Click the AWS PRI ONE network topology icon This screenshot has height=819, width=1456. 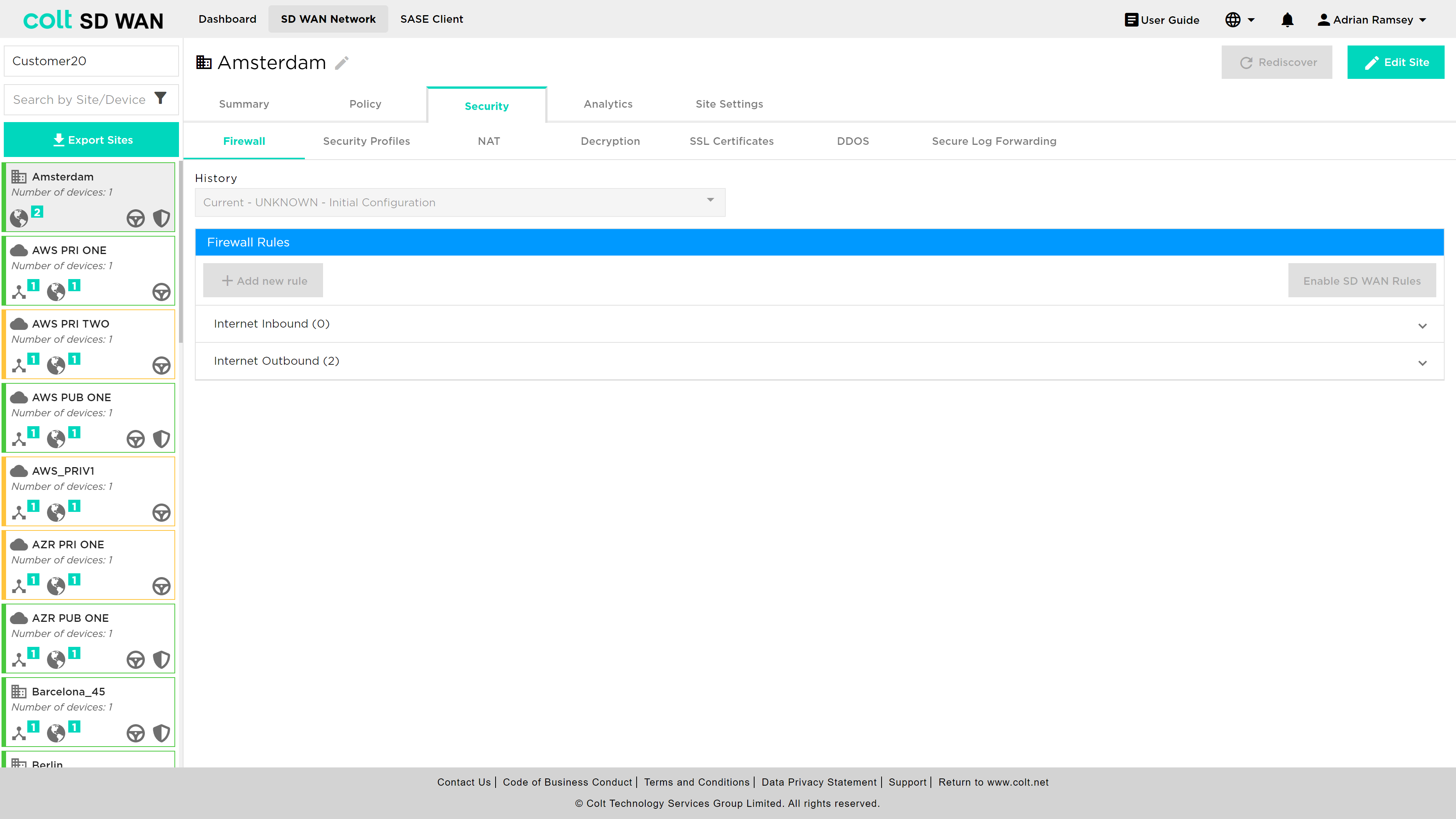point(19,292)
